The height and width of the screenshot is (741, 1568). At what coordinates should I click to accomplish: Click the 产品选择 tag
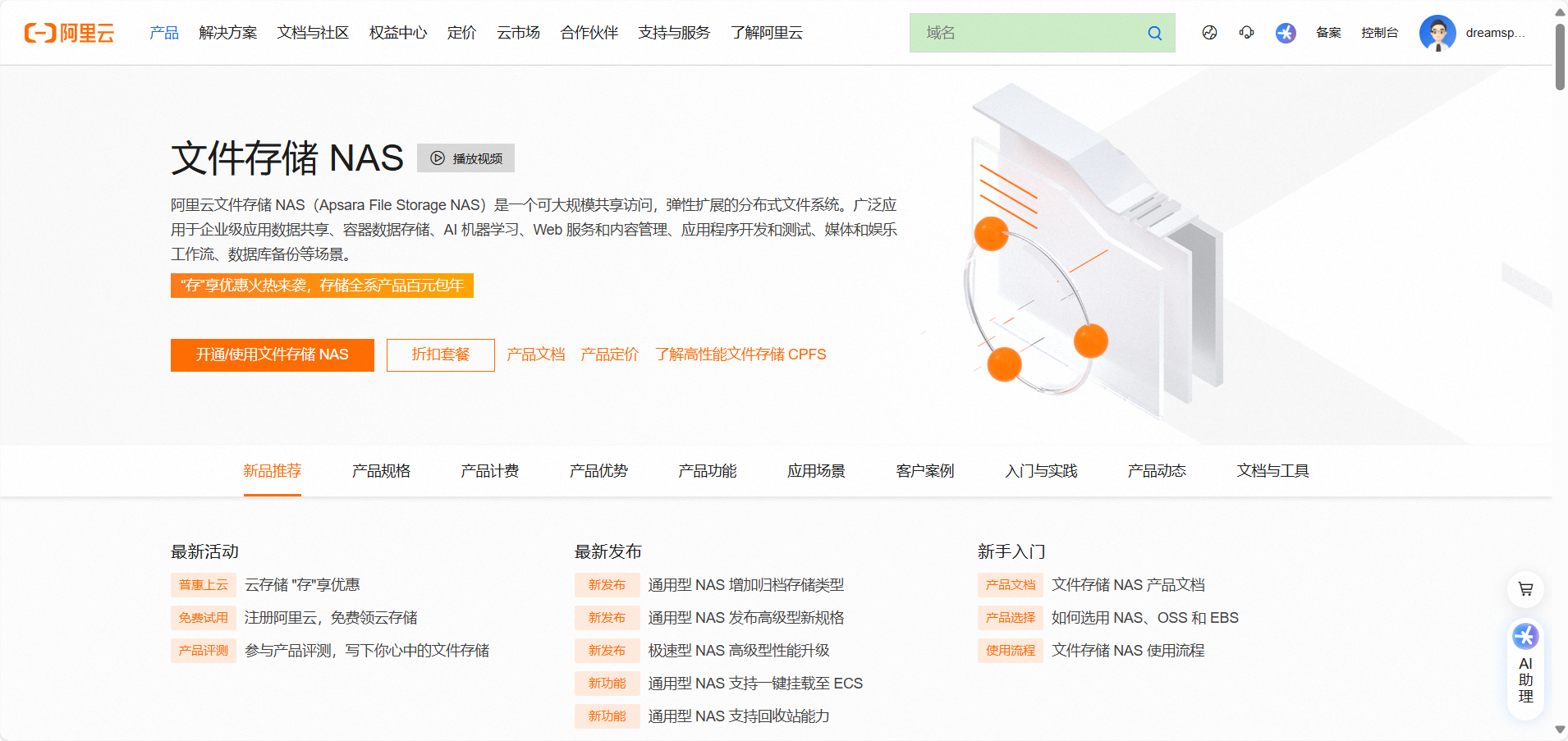click(1011, 618)
